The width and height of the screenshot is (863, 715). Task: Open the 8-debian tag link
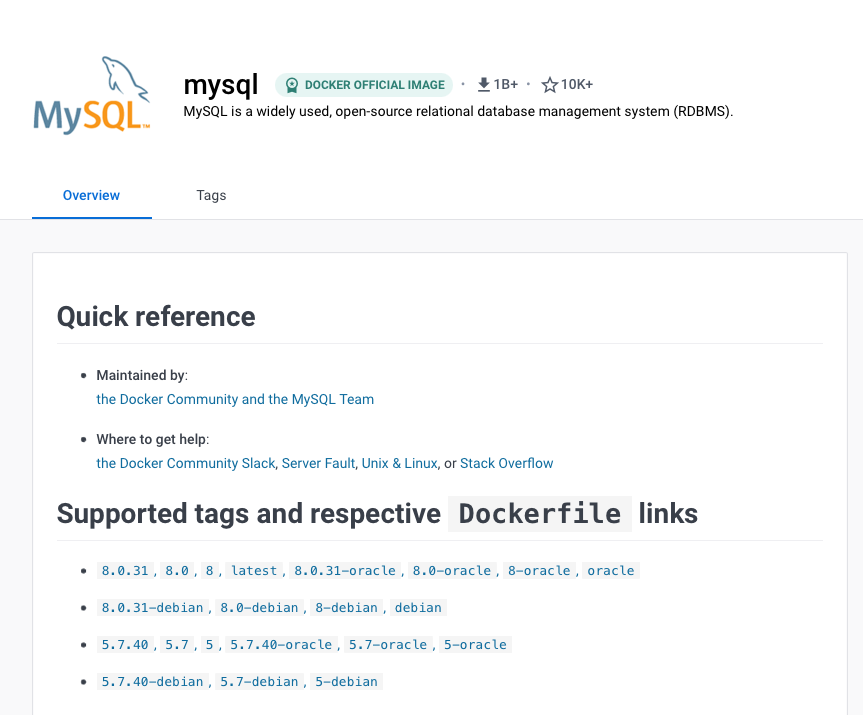tap(346, 608)
